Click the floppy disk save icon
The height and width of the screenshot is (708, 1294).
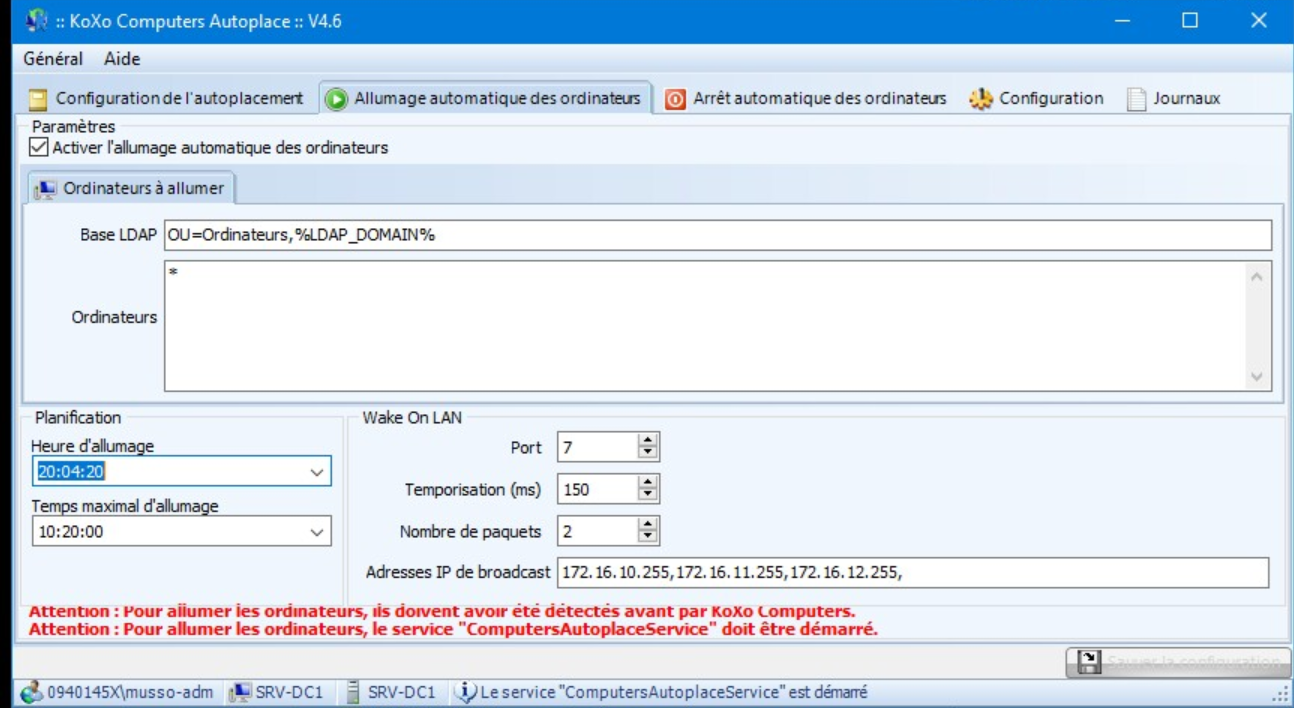(x=1089, y=662)
